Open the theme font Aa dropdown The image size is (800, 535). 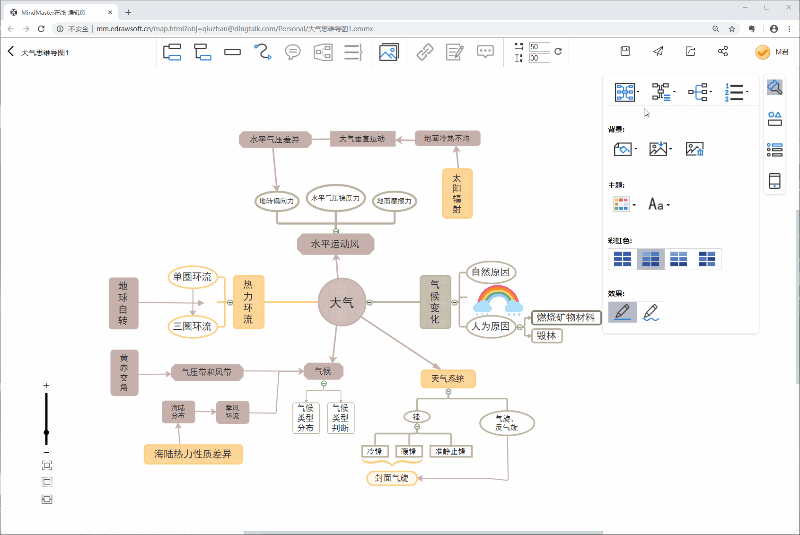658,204
